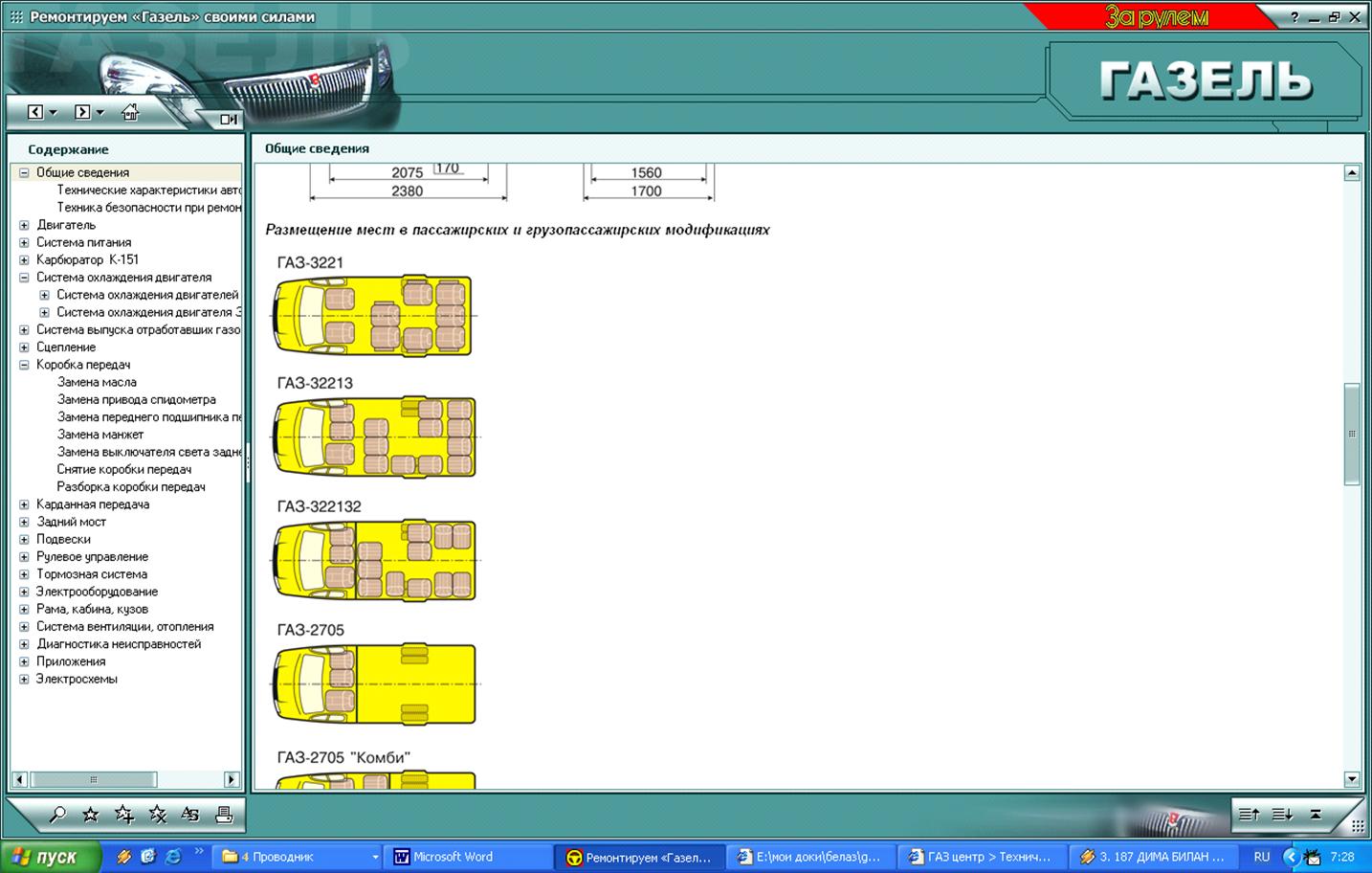Click the printer icon to print
Screen dimensions: 1372x873
[x=224, y=815]
